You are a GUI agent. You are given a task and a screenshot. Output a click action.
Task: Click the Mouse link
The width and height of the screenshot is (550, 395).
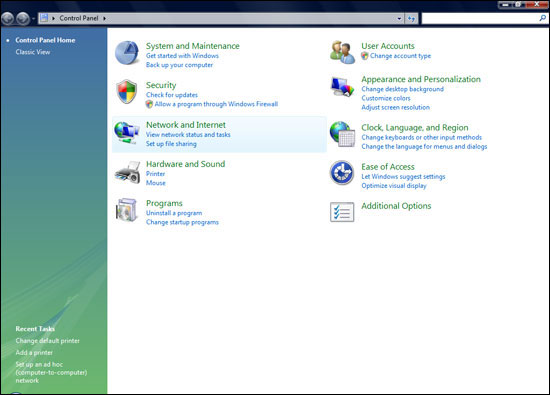[155, 183]
